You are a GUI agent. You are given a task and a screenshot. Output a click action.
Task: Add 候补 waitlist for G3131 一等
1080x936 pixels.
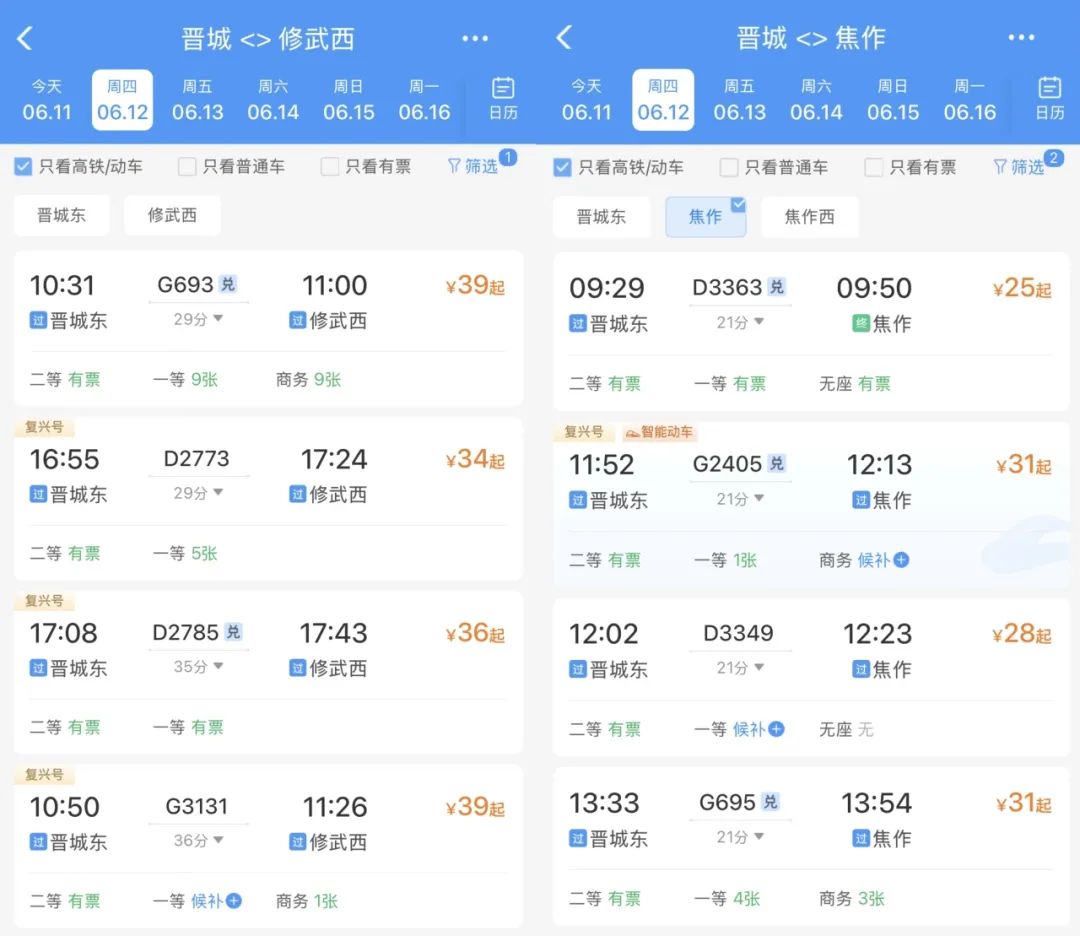(x=216, y=900)
